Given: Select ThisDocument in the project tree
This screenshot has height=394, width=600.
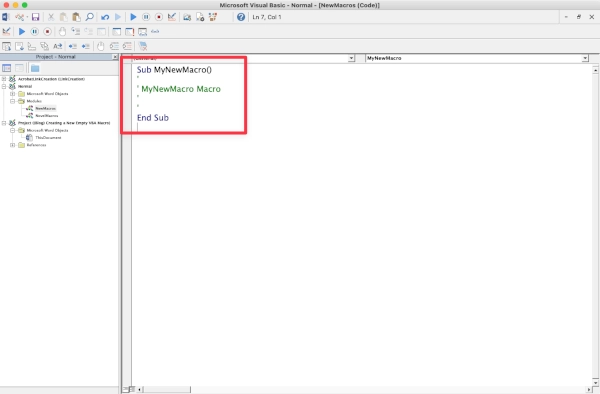Looking at the screenshot, I should [48, 138].
